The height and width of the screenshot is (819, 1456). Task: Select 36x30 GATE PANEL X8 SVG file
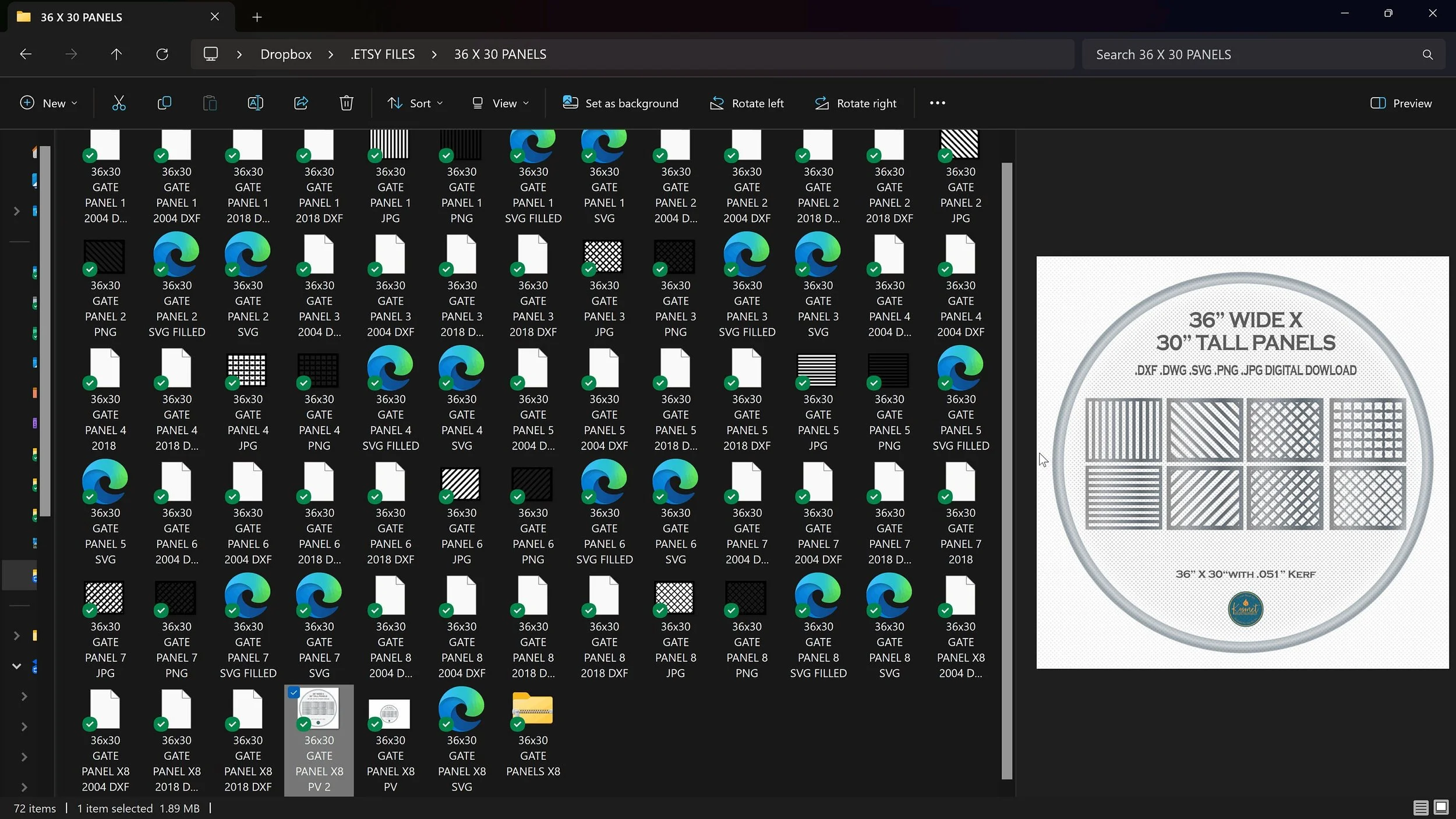462,740
